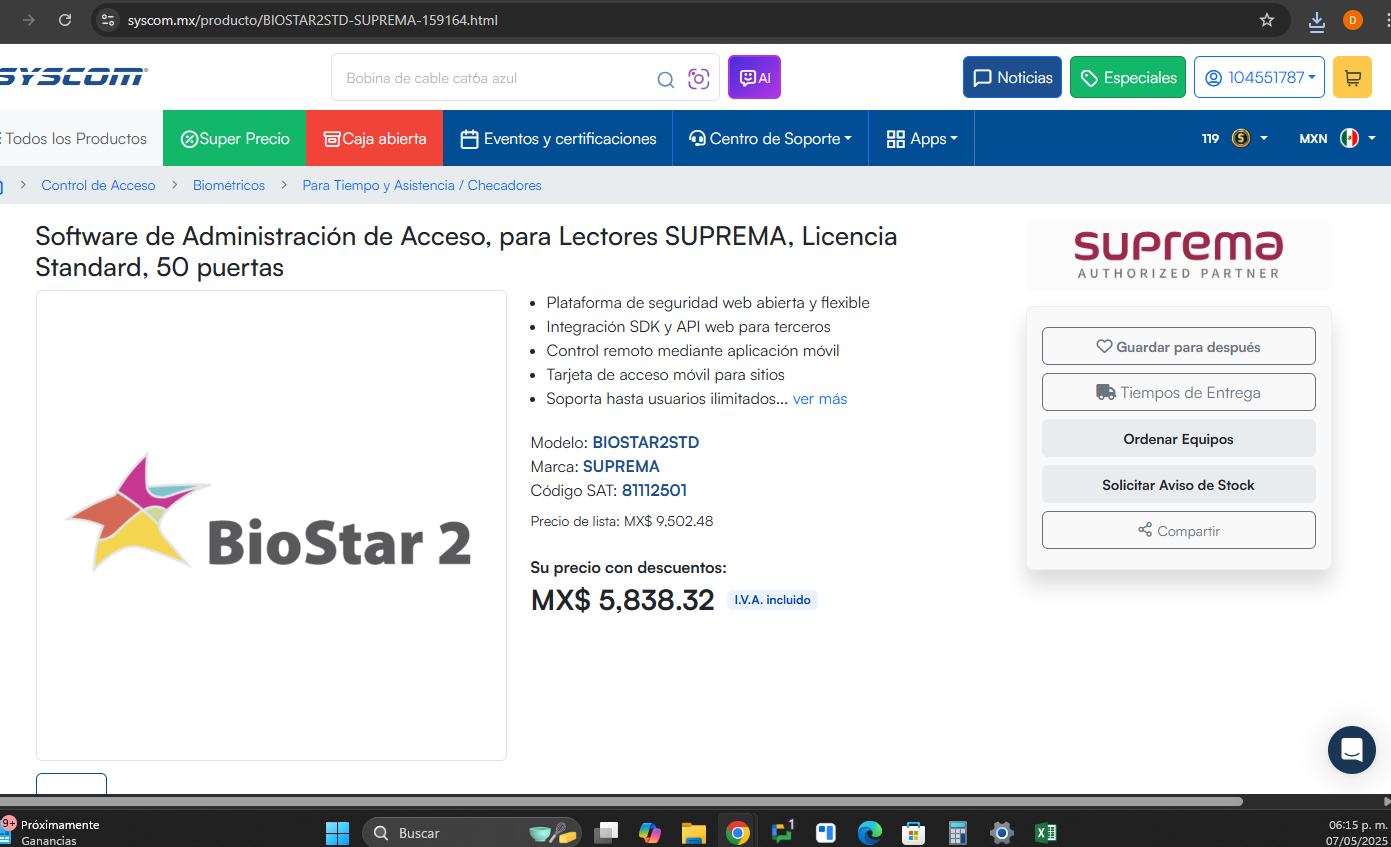Expand the Apps dropdown menu
This screenshot has width=1391, height=847.
(x=922, y=138)
